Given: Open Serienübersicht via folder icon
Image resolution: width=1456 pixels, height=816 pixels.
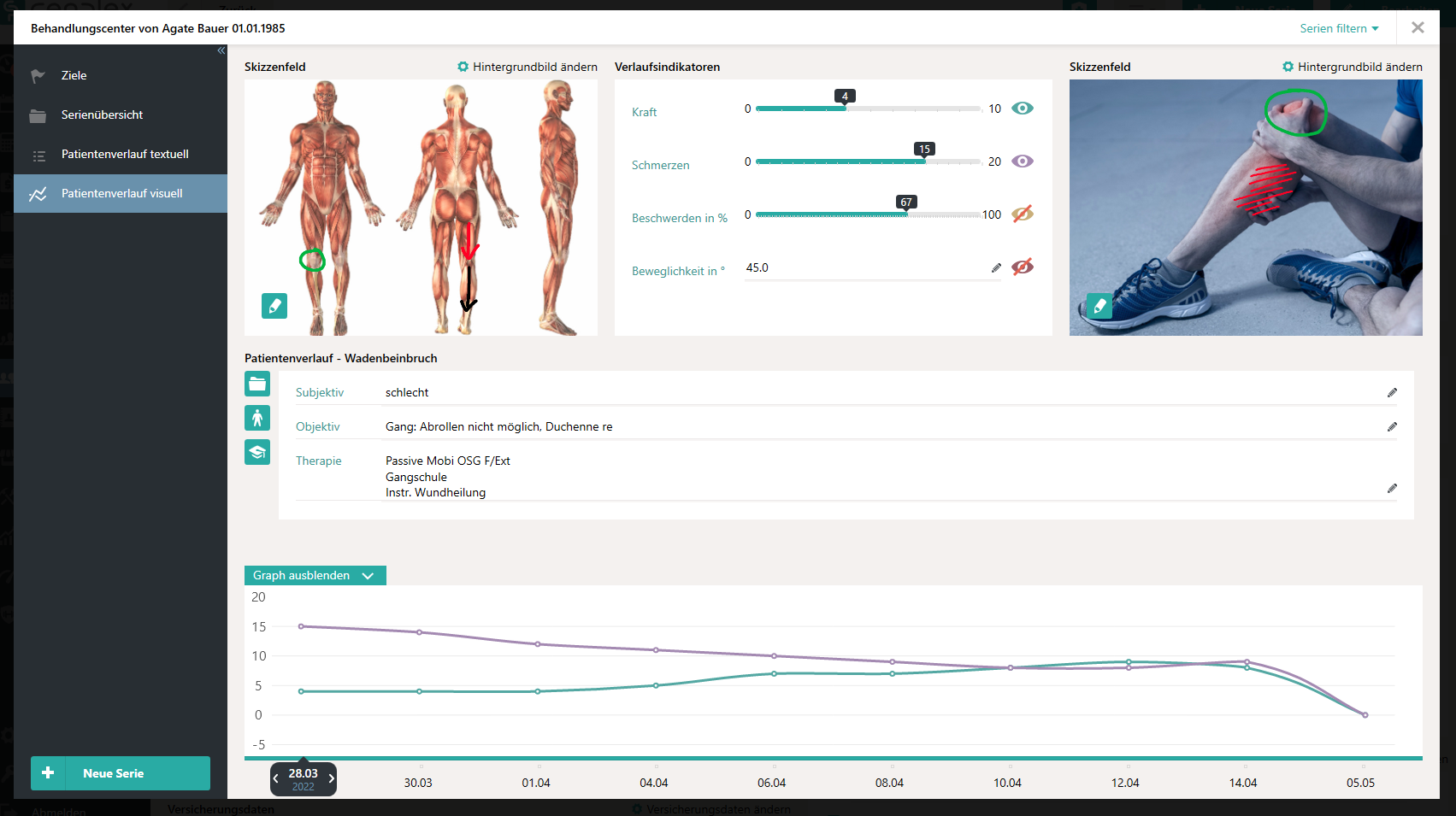Looking at the screenshot, I should point(38,114).
